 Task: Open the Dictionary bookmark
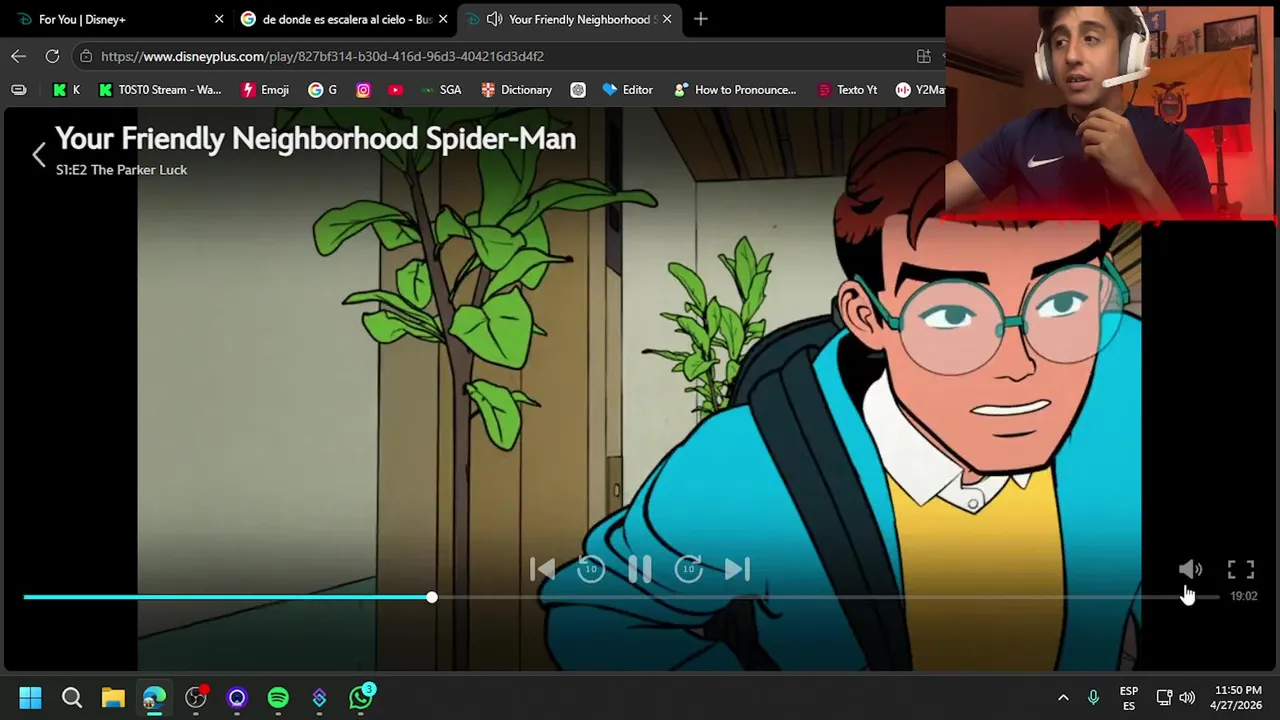click(x=516, y=90)
